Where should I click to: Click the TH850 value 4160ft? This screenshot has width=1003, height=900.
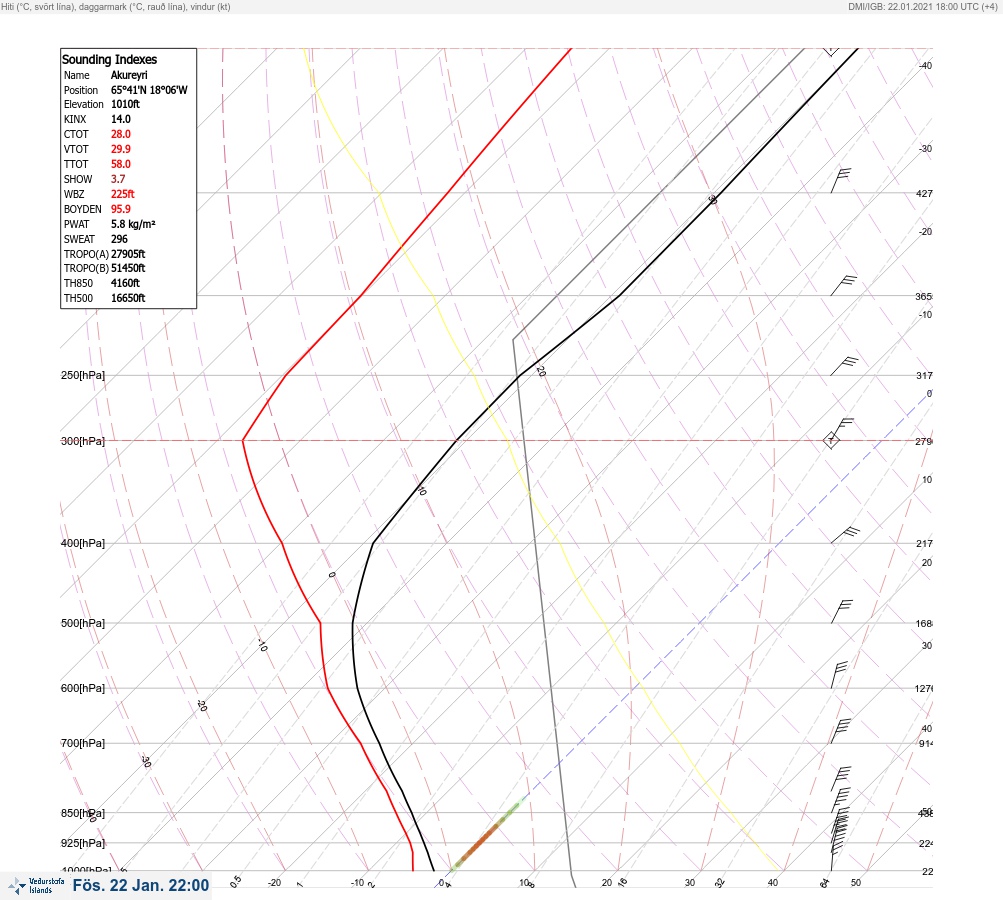coord(125,283)
